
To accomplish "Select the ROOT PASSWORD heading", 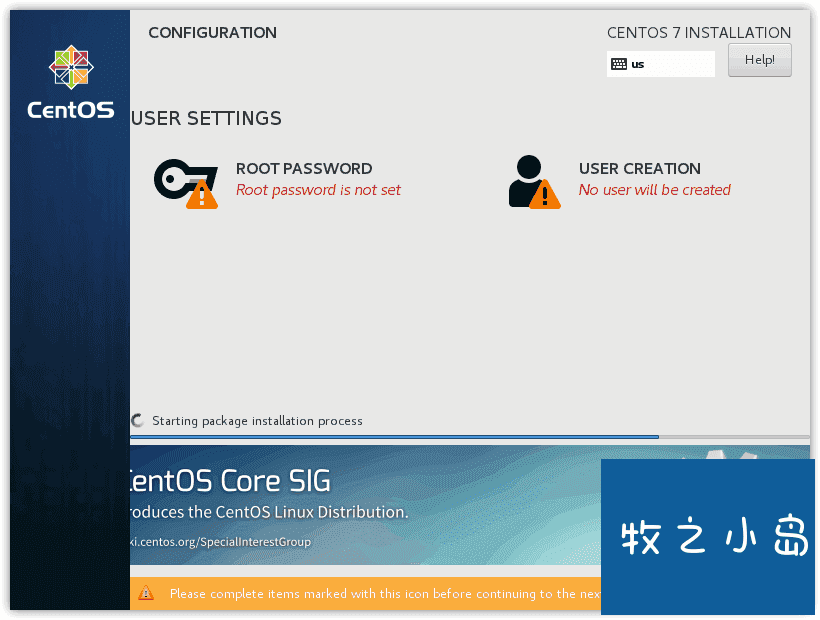I will (x=304, y=168).
